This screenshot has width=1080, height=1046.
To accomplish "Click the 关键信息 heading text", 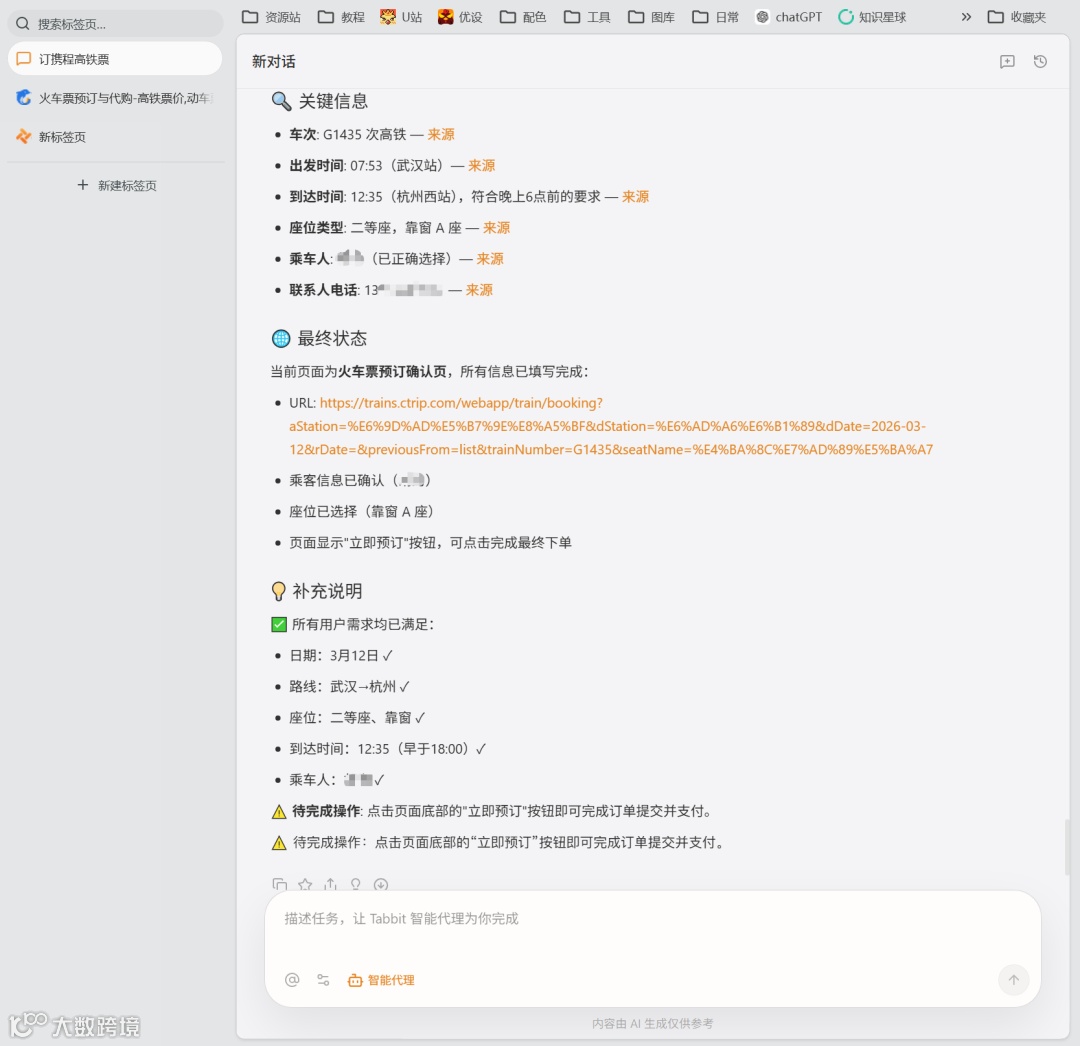I will click(333, 101).
